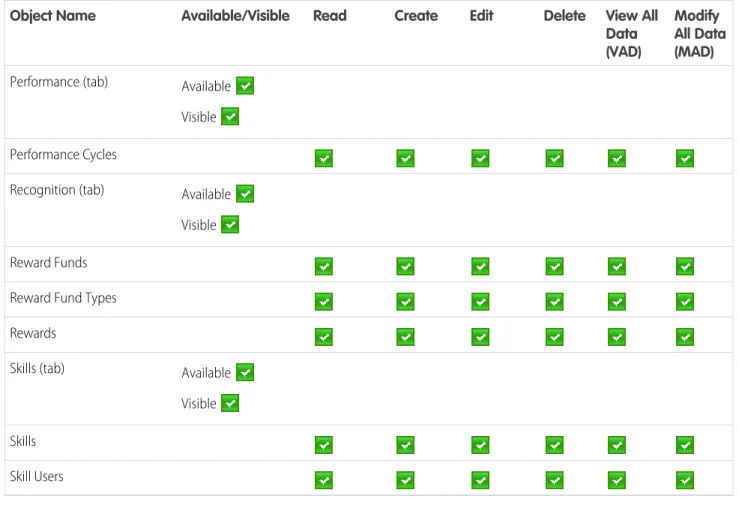Toggle Edit checkbox for Skill Users

pos(480,480)
